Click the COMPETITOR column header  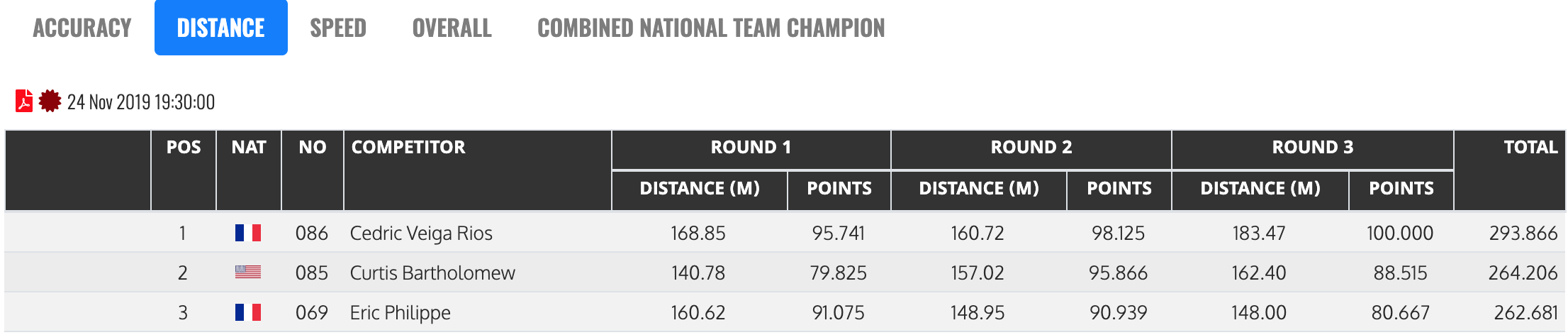coord(408,148)
